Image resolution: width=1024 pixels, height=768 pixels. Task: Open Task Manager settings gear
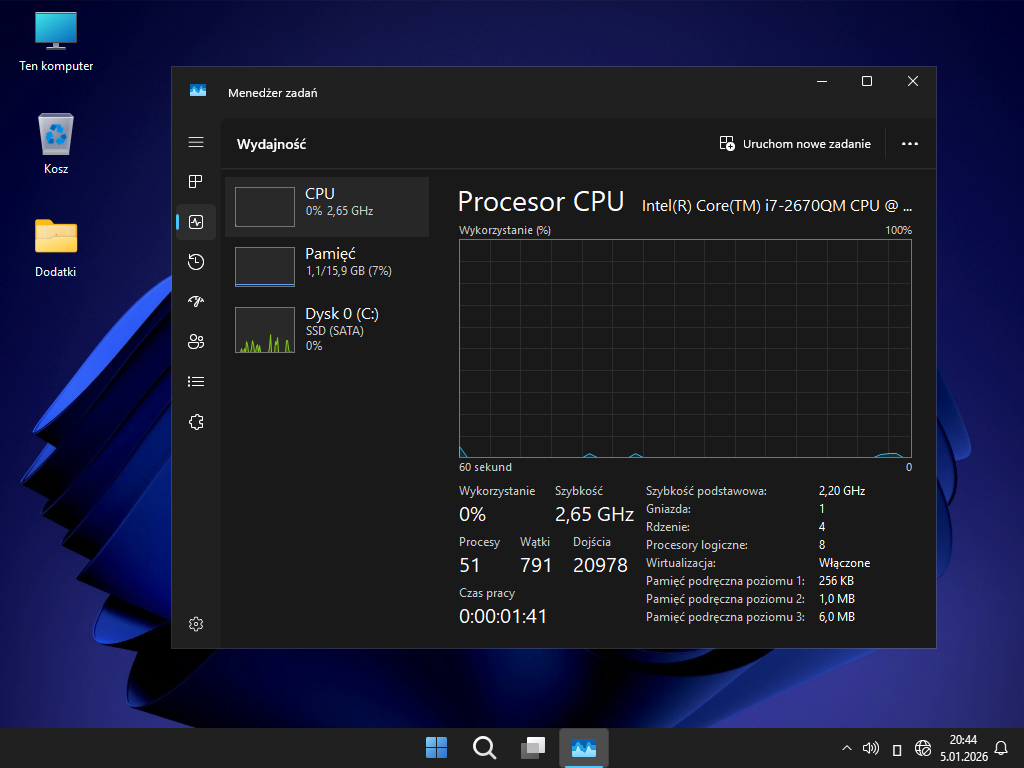point(196,624)
